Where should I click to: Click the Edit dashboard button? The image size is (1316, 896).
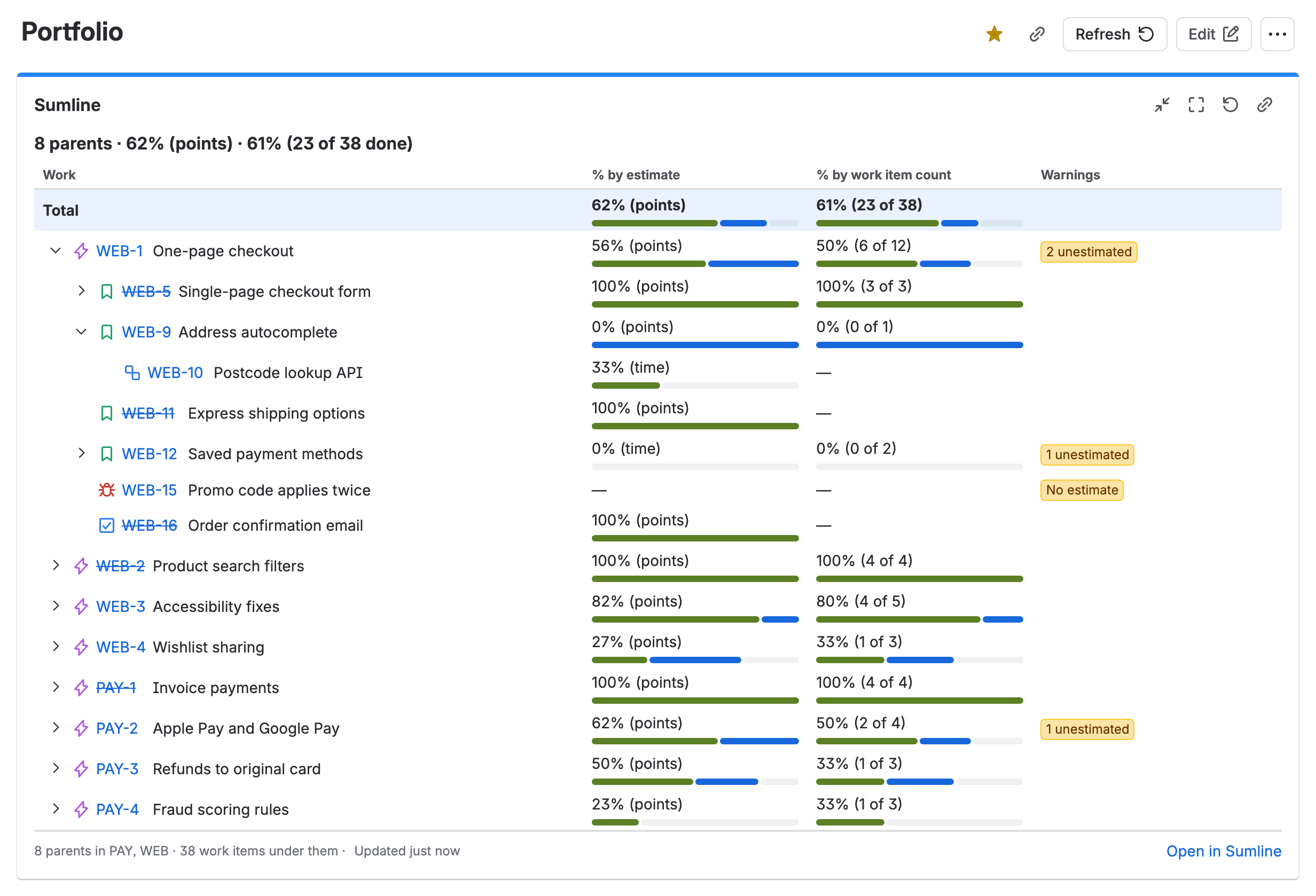tap(1213, 35)
